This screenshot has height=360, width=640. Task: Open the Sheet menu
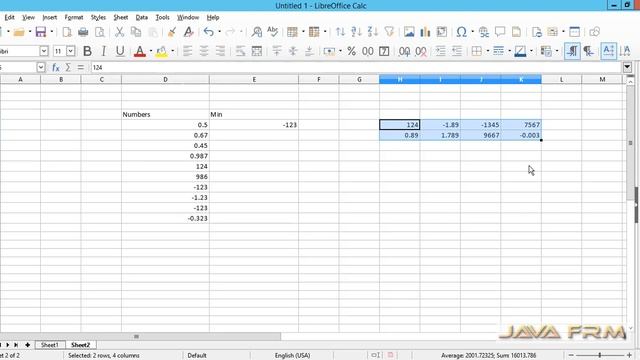120,17
